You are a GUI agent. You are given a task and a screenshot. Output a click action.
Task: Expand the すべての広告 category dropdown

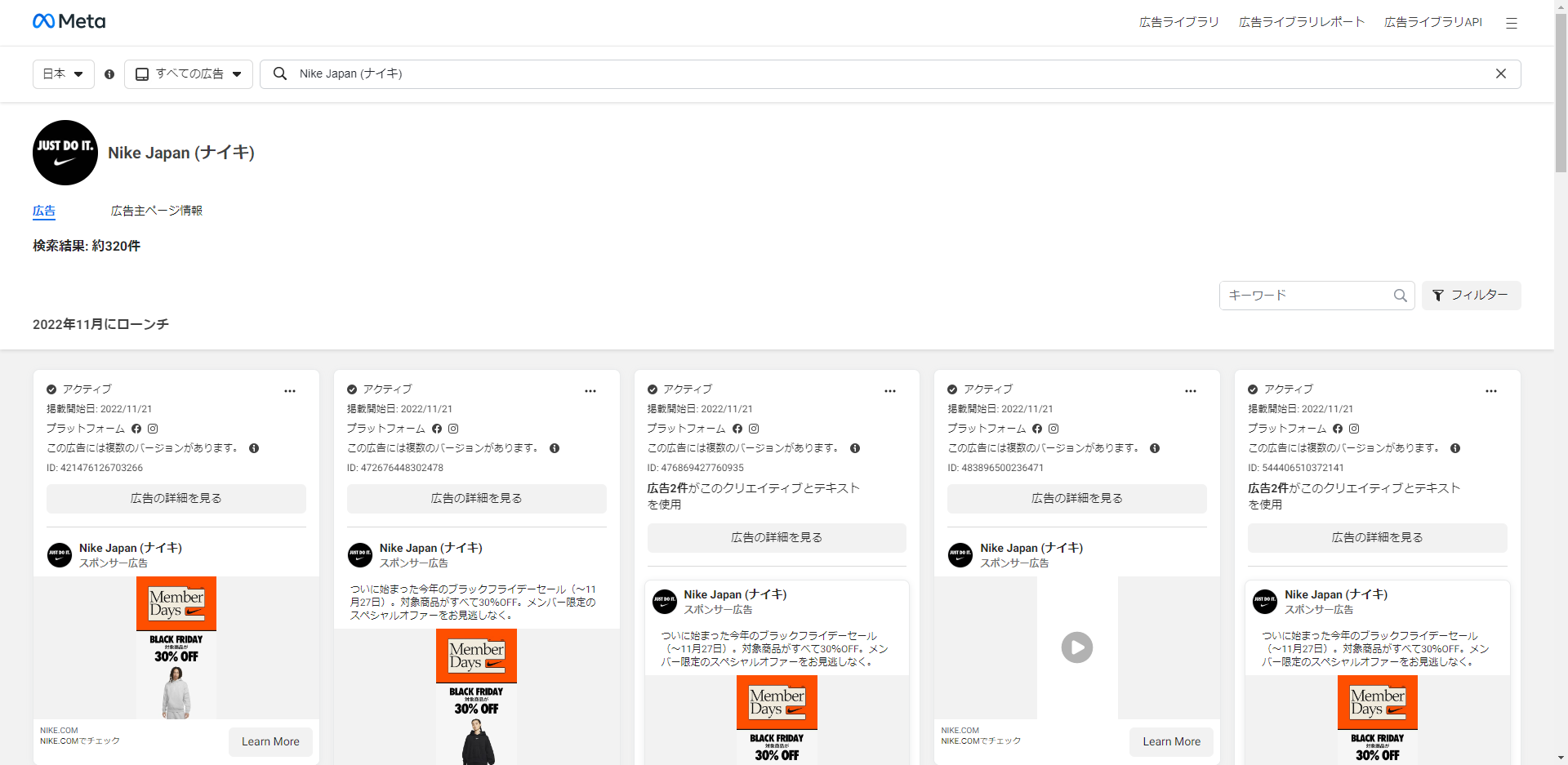click(188, 73)
